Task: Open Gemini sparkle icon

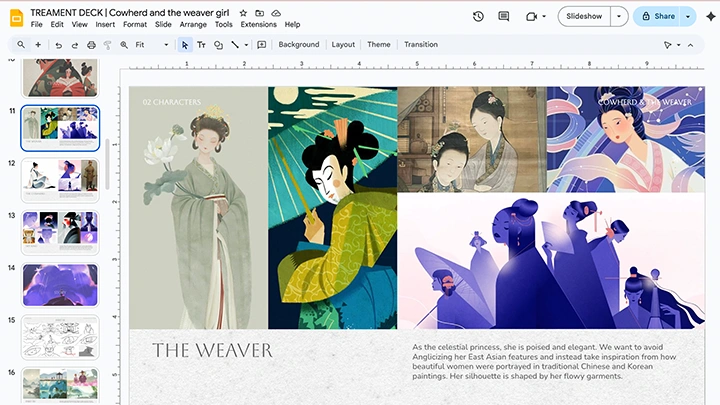Action: tap(711, 17)
